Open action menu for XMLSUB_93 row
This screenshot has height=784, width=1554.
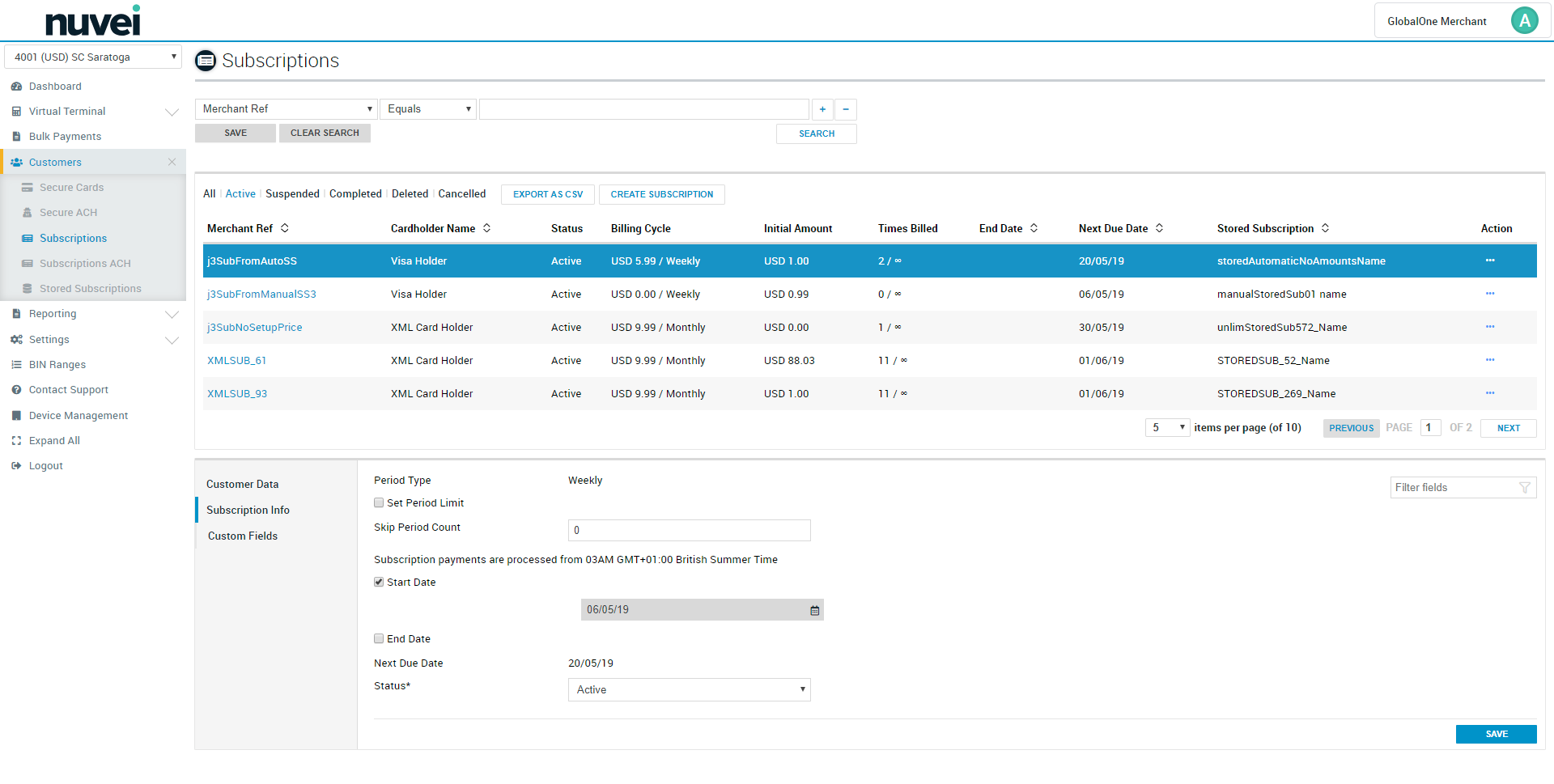tap(1489, 393)
